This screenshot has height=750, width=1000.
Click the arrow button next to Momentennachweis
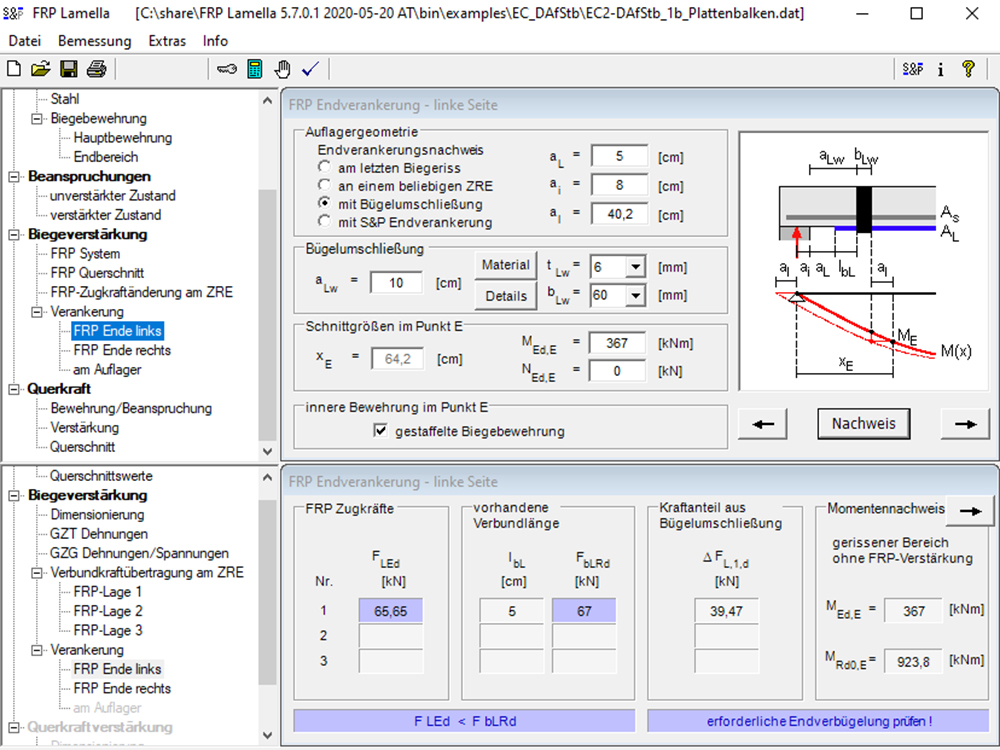(970, 511)
